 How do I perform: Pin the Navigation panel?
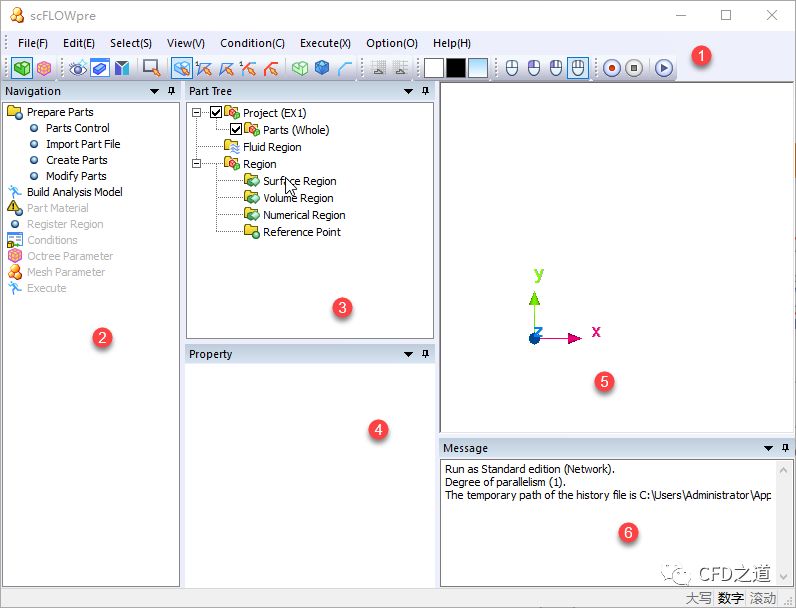[173, 91]
